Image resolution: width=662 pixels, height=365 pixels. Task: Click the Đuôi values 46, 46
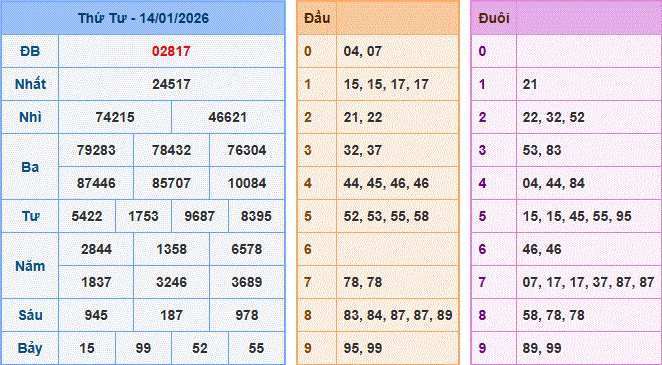[542, 249]
